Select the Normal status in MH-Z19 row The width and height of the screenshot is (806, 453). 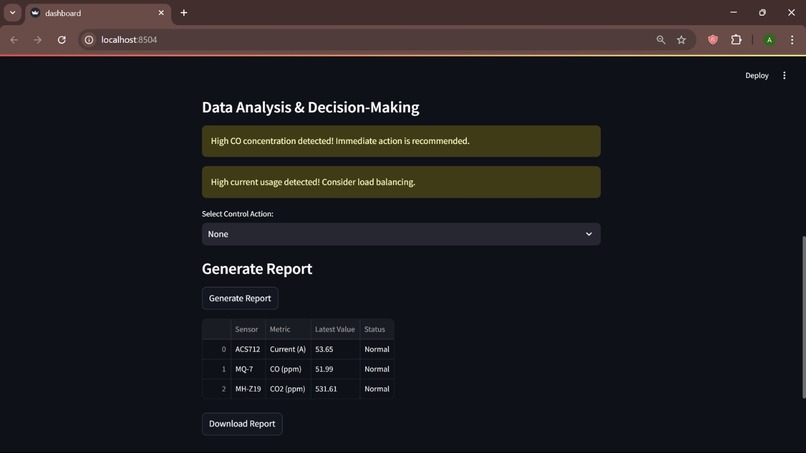coord(377,389)
